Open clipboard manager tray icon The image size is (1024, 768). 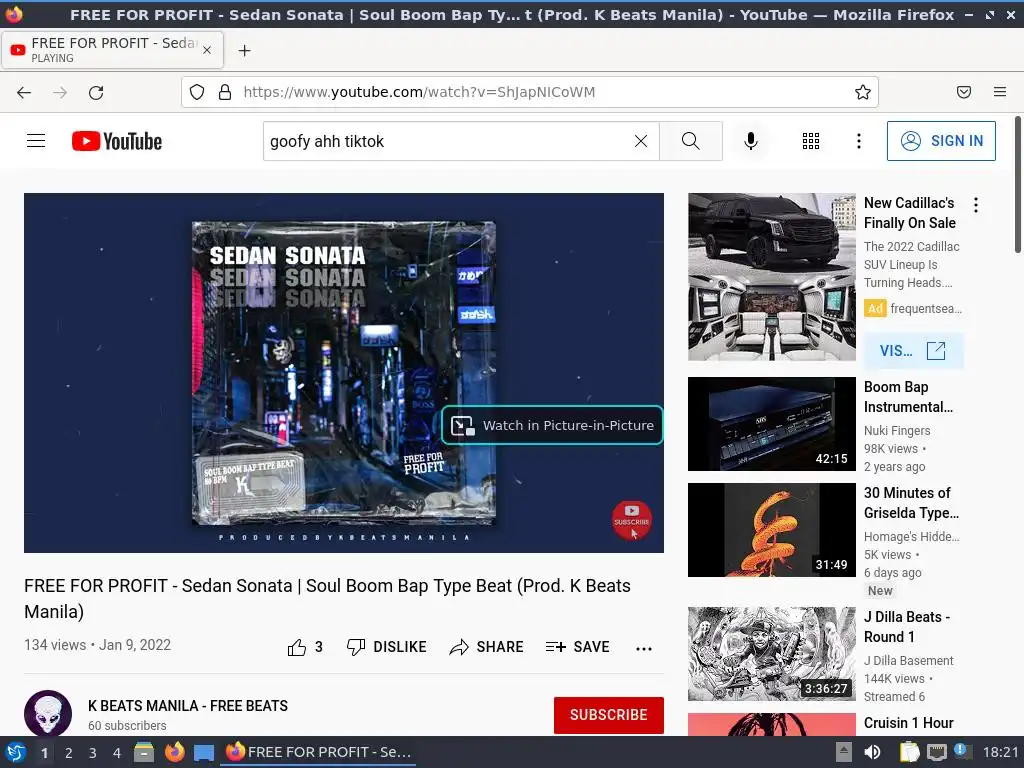909,752
